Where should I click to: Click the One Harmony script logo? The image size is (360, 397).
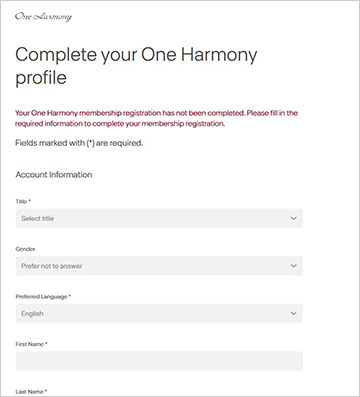click(43, 17)
